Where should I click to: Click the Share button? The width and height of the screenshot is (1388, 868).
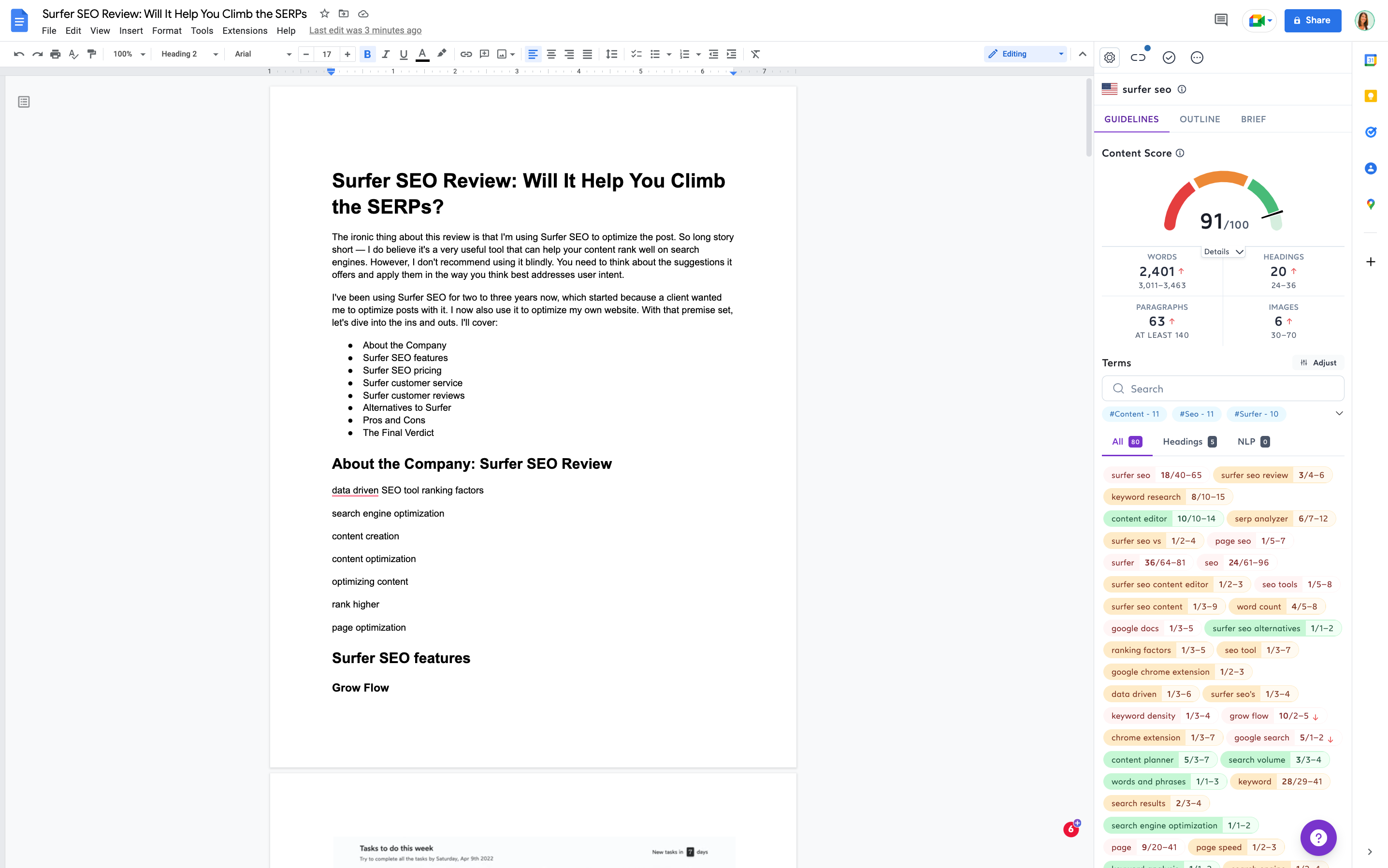1312,20
